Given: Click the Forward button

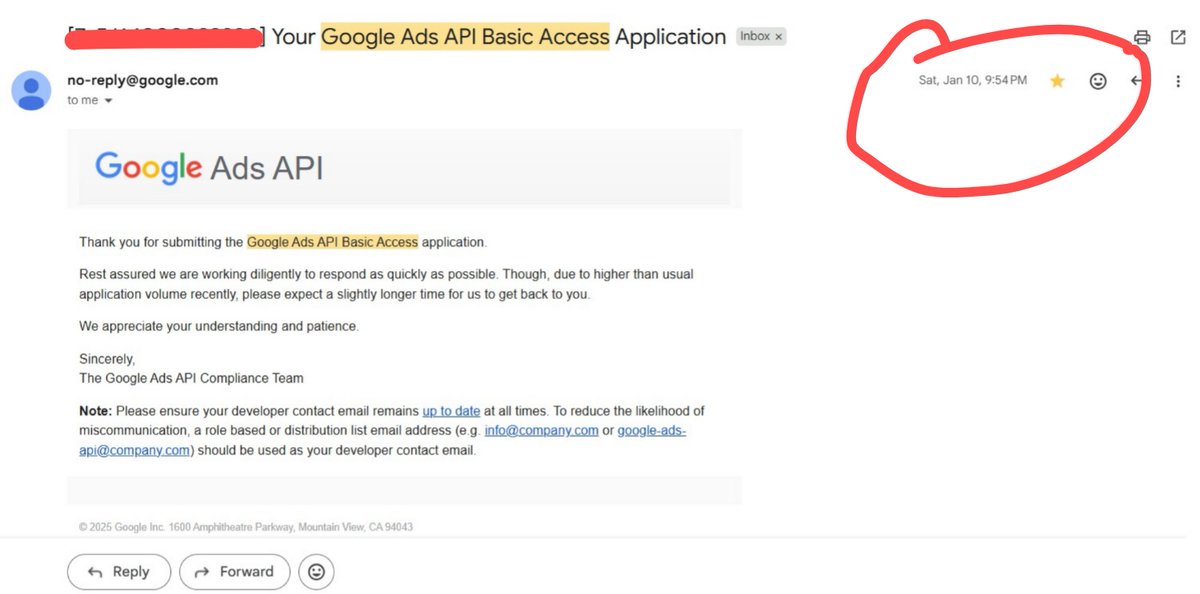Looking at the screenshot, I should (235, 572).
